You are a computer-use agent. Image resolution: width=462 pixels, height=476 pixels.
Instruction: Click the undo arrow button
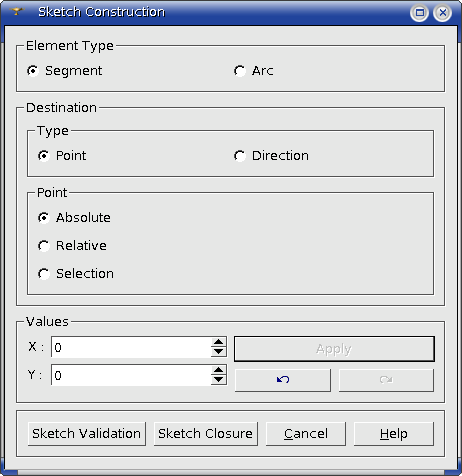[283, 380]
